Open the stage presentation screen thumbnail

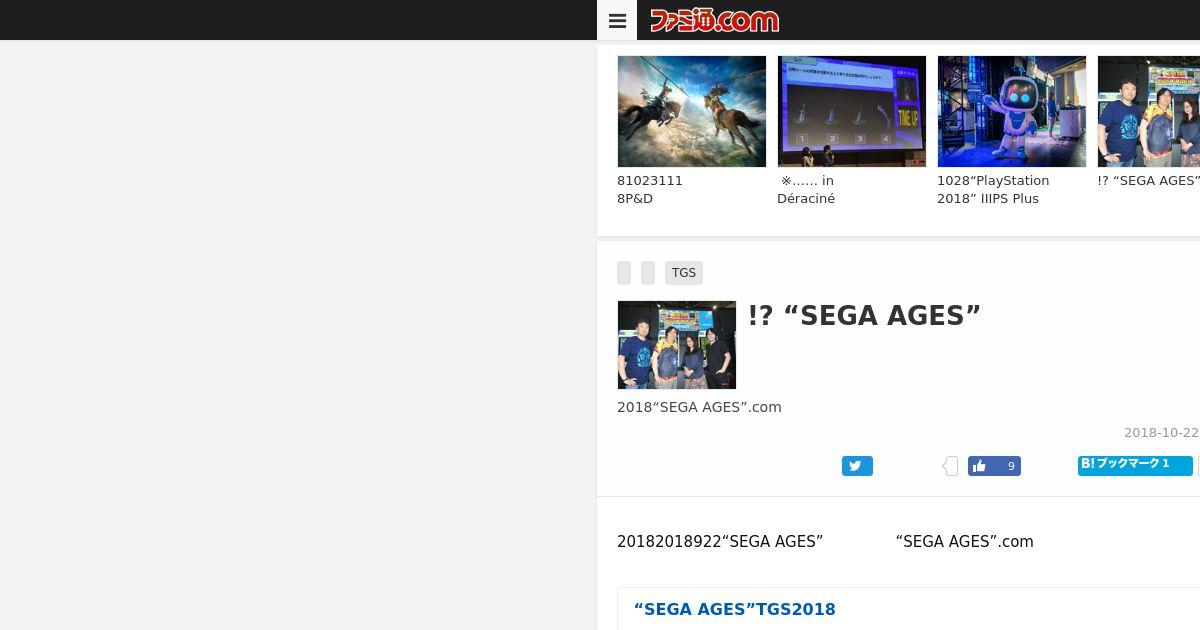(x=852, y=111)
